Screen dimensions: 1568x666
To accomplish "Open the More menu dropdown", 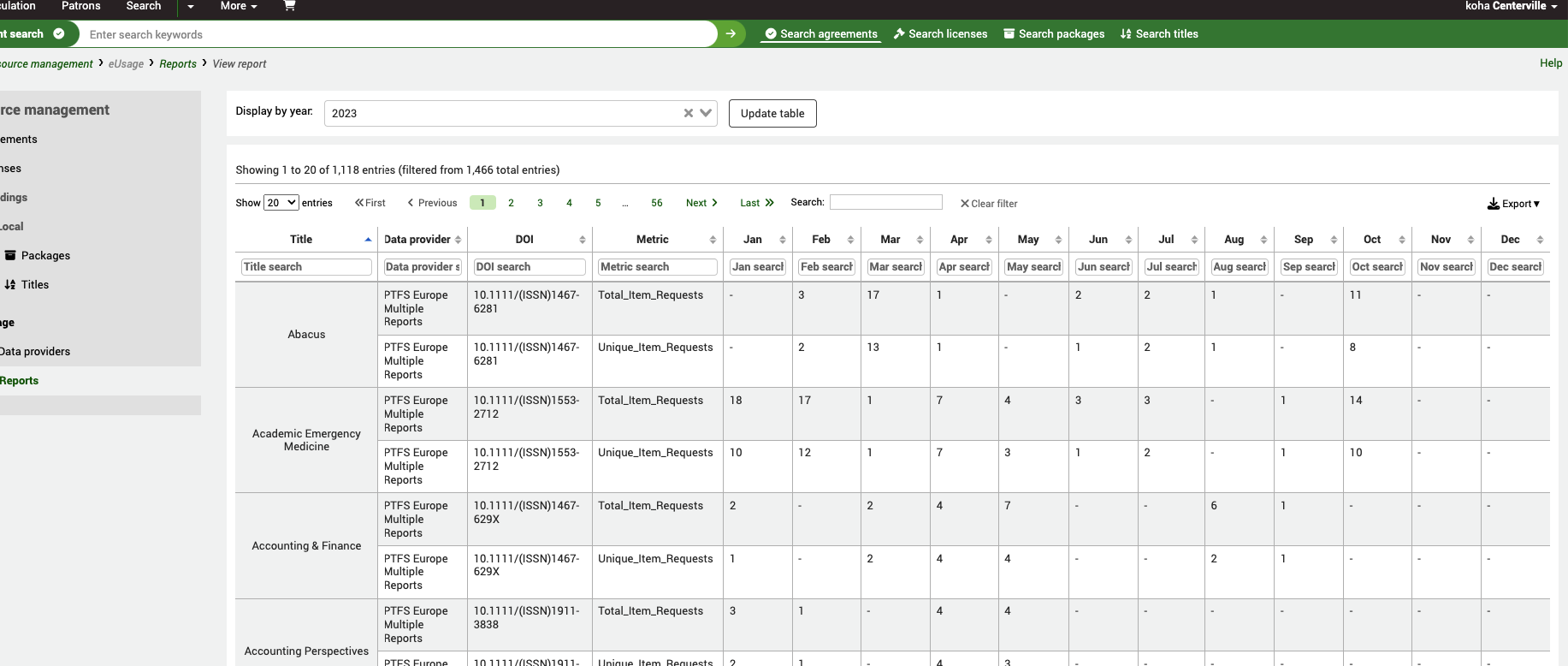I will point(239,6).
